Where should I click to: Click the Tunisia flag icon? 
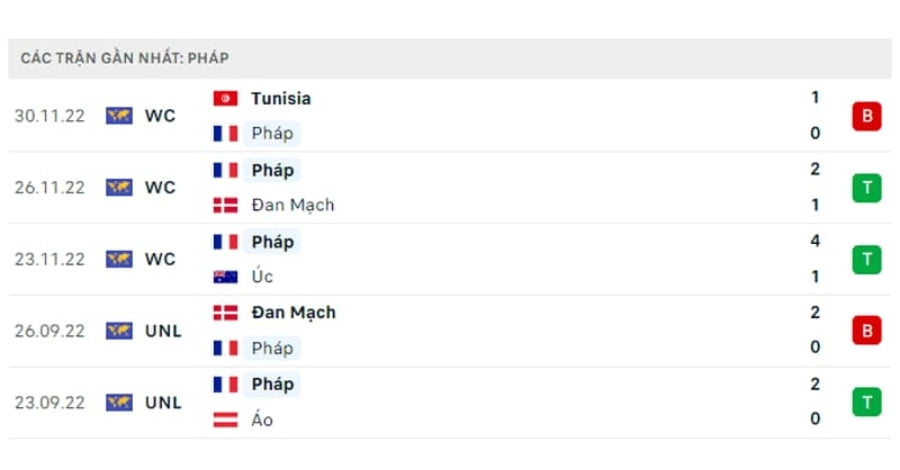(225, 99)
